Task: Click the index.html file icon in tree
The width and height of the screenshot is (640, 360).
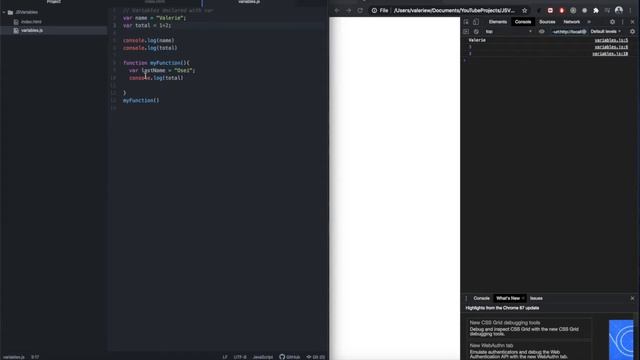Action: [x=16, y=22]
